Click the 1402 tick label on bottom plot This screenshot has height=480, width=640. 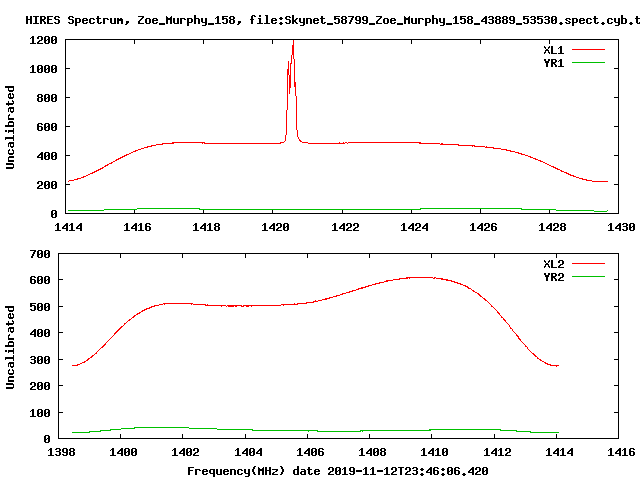185,452
